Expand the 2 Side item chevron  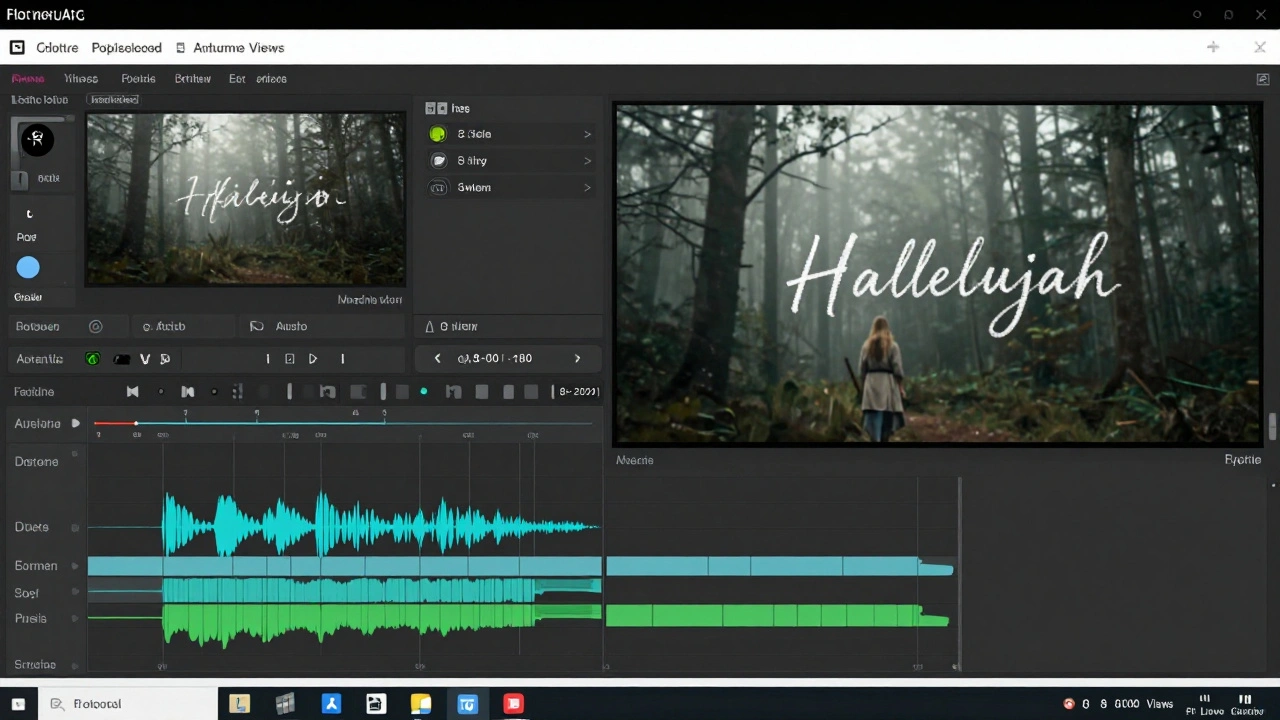(588, 133)
